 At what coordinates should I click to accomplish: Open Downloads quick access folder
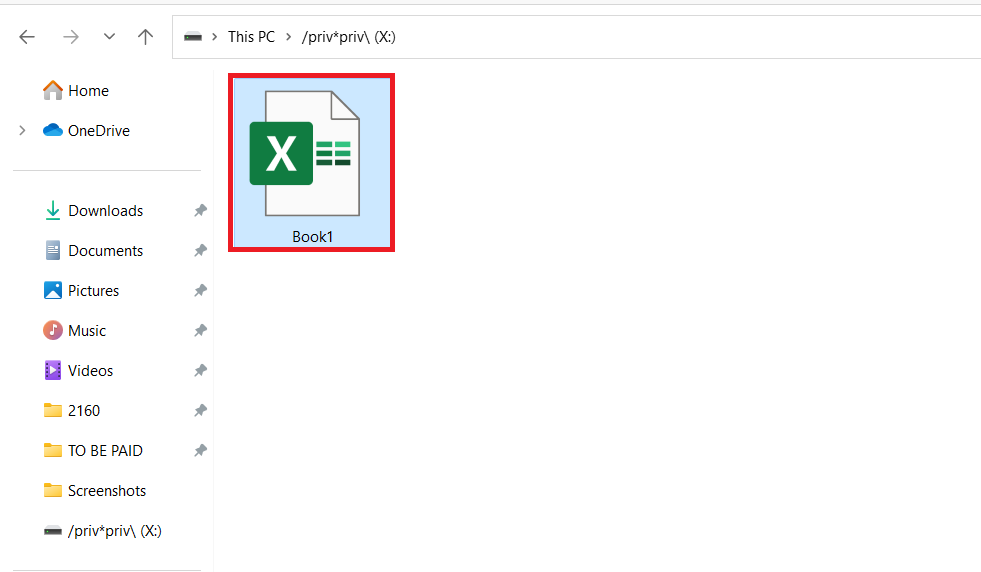[x=106, y=211]
